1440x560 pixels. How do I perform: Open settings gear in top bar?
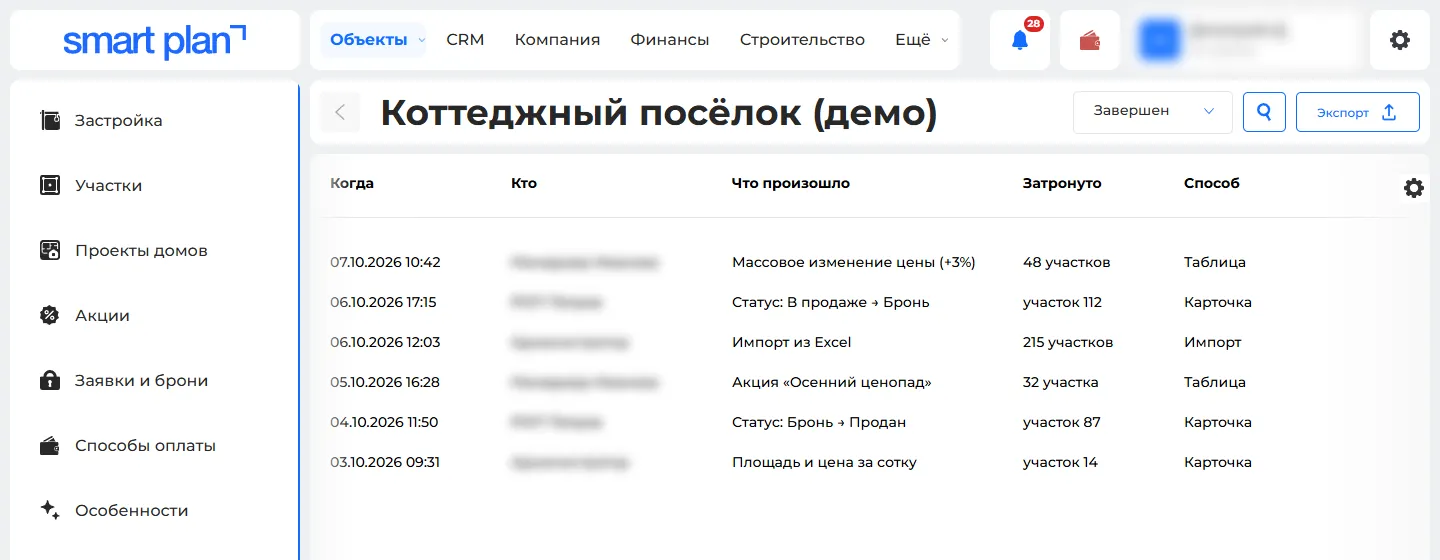click(x=1400, y=40)
